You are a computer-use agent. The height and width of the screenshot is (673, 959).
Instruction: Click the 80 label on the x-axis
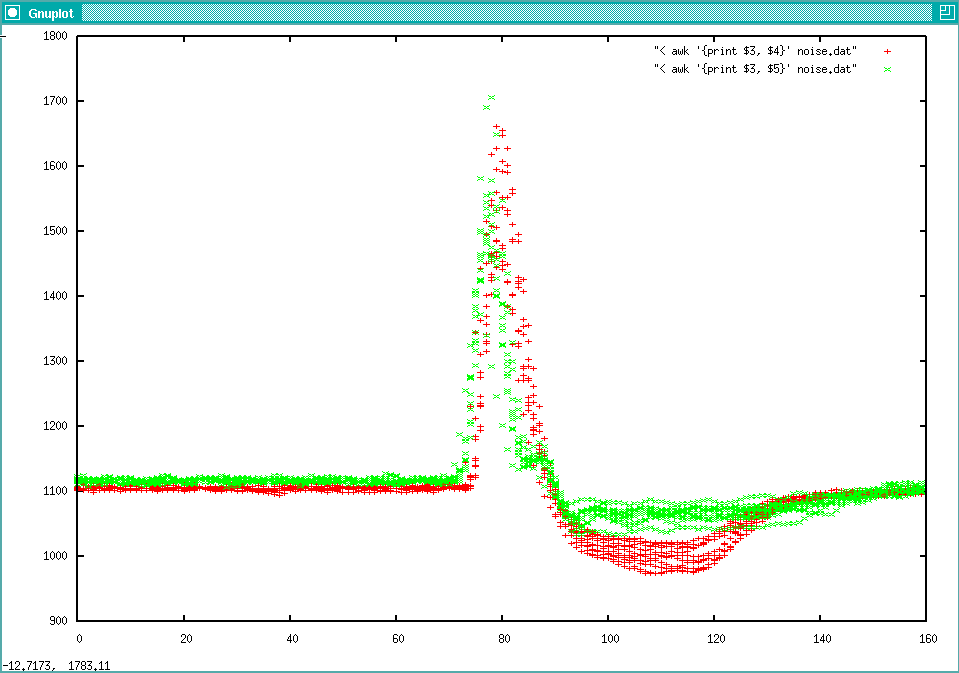[504, 639]
